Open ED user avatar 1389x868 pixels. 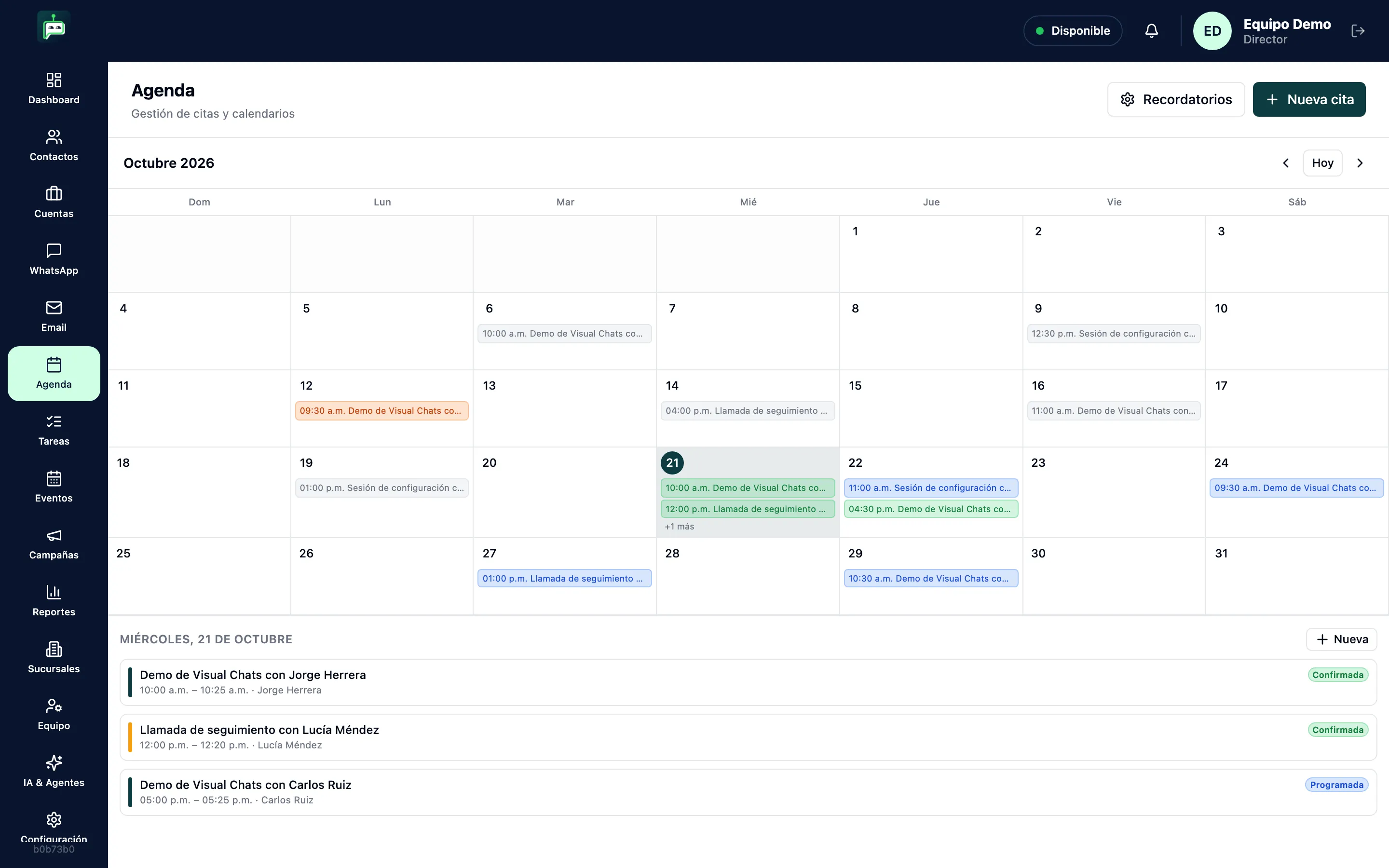coord(1212,31)
